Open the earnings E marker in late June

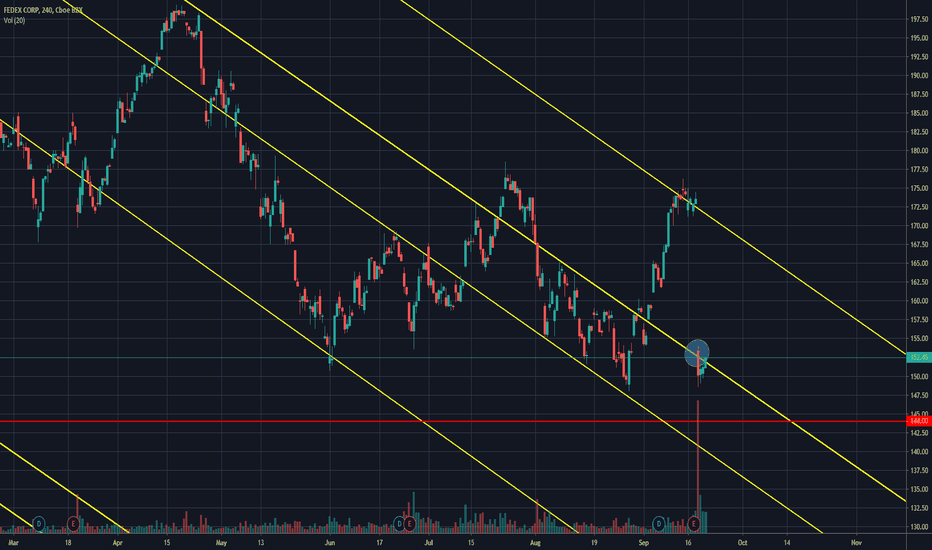409,524
